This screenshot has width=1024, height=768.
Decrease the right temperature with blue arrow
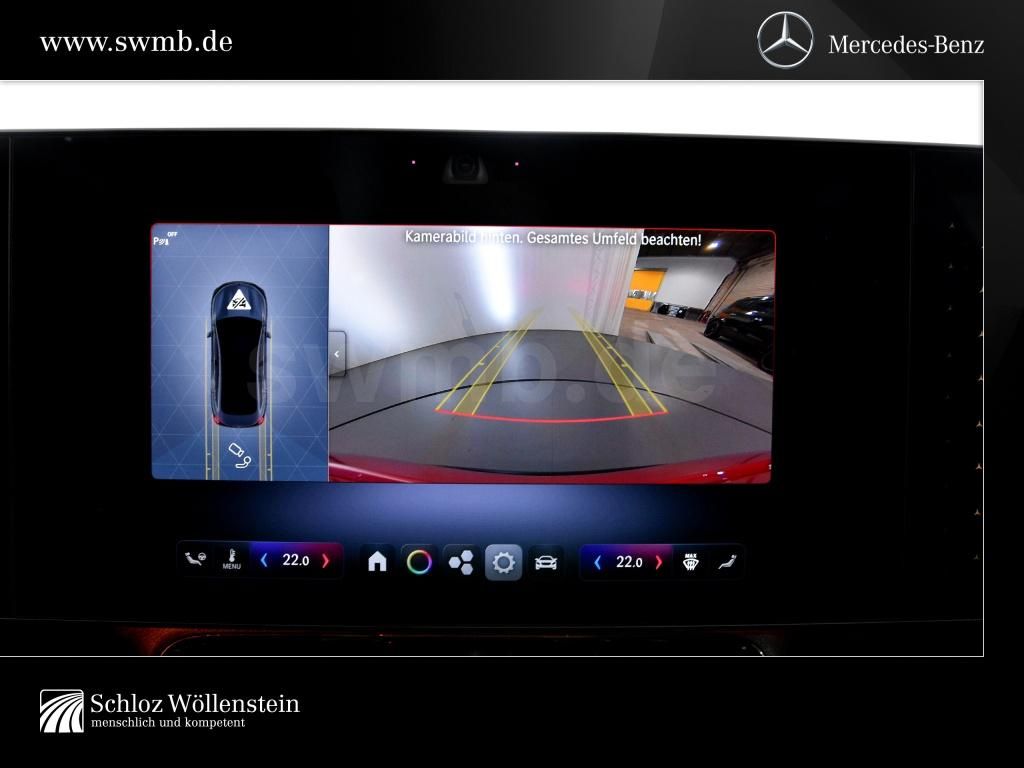(x=598, y=562)
